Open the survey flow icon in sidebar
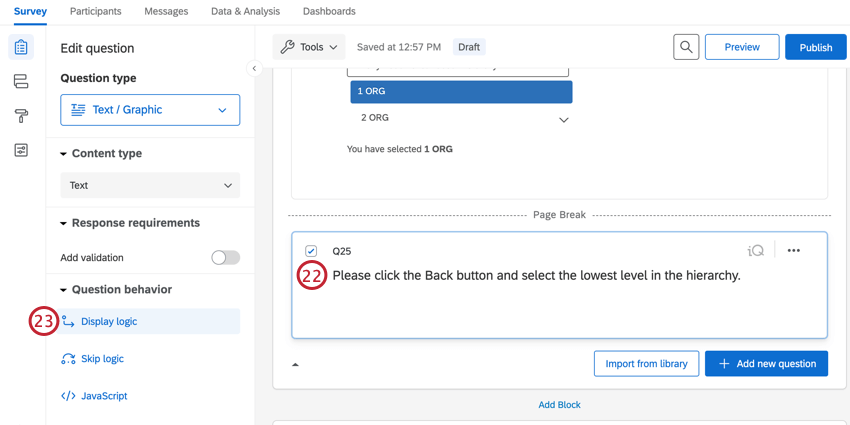The width and height of the screenshot is (850, 425). pos(21,82)
